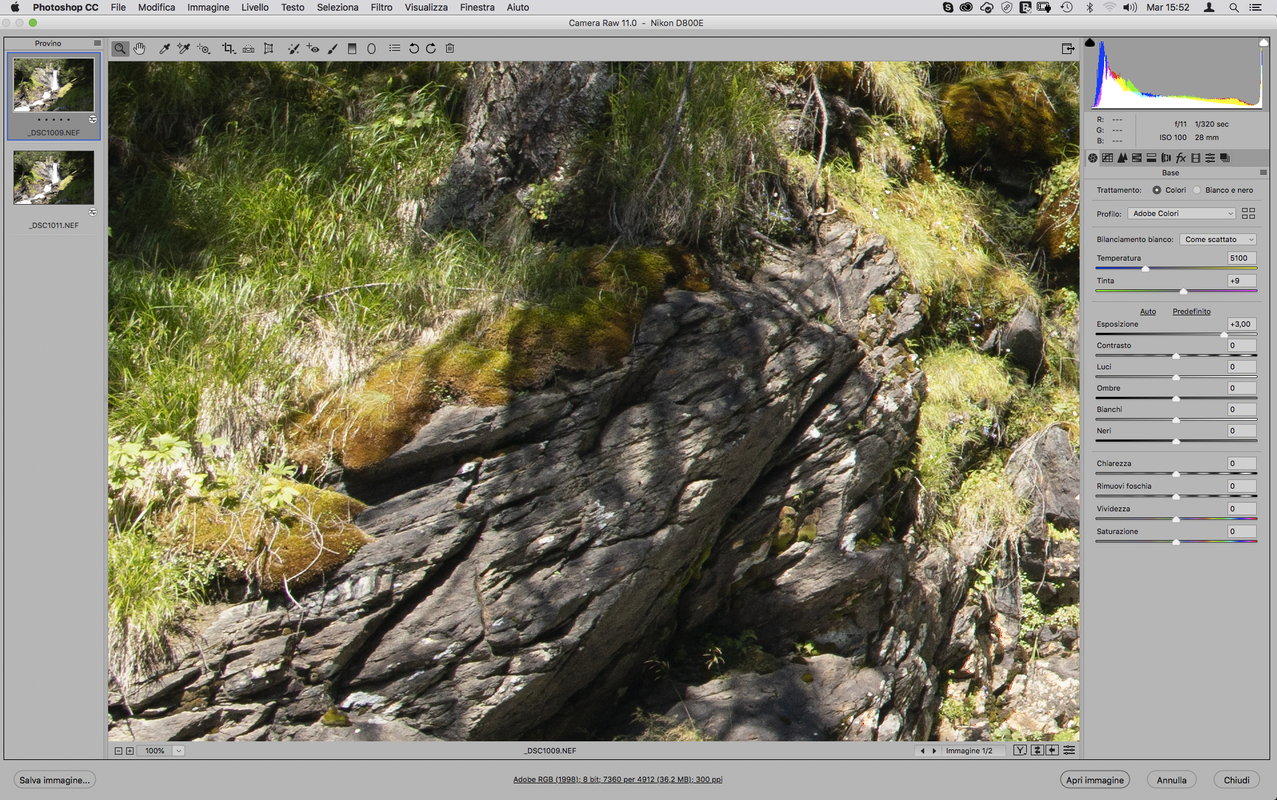Open the Split Toning panel tab
The width and height of the screenshot is (1277, 800).
pyautogui.click(x=1151, y=158)
